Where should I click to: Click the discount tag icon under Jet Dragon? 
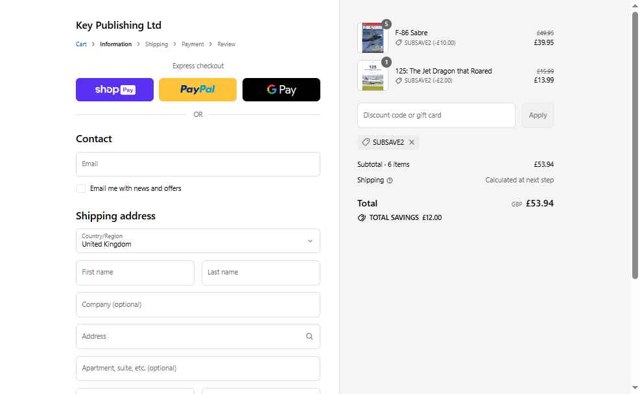(x=398, y=80)
